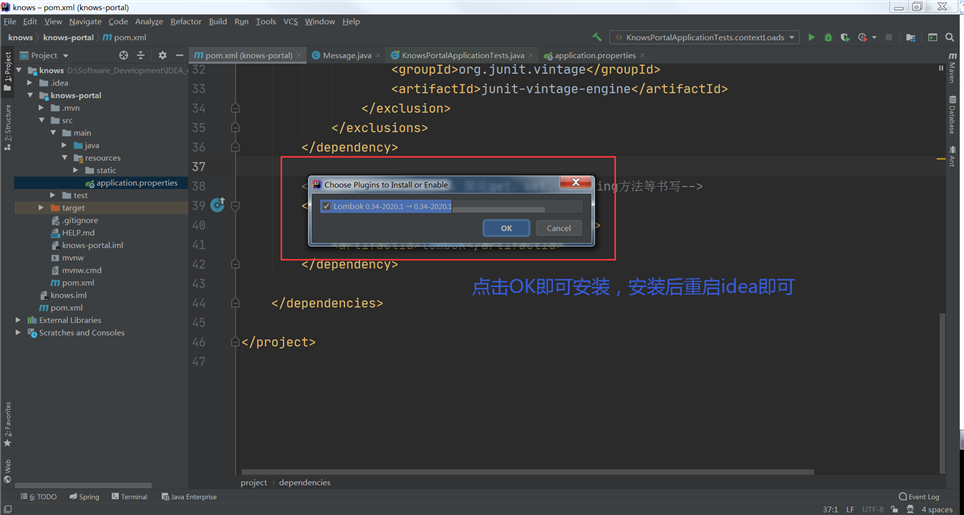
Task: Open the File menu
Action: coord(9,22)
